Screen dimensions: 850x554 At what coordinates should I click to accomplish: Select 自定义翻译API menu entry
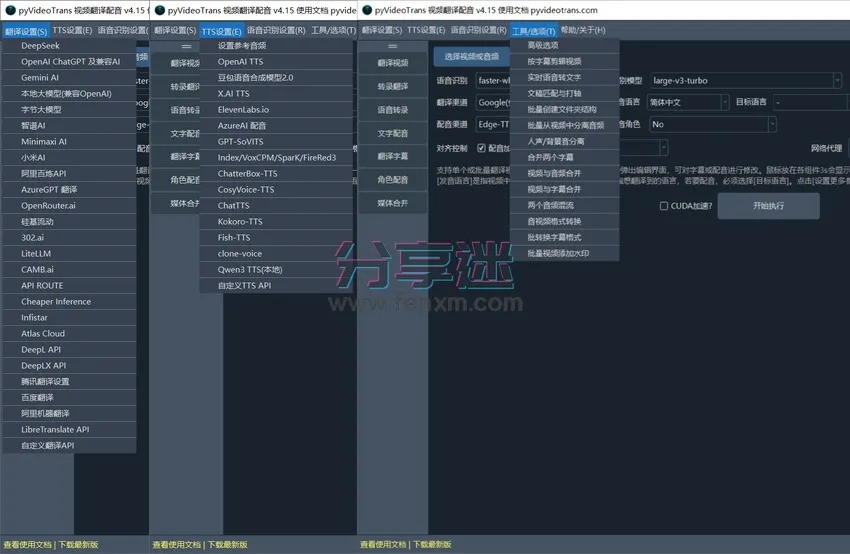[x=69, y=446]
